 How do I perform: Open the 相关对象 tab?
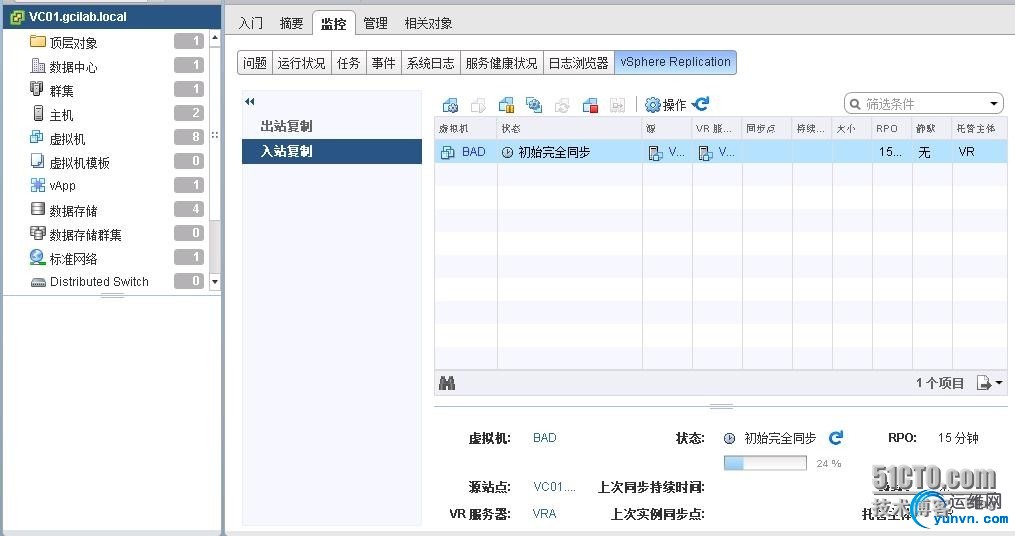tap(429, 23)
